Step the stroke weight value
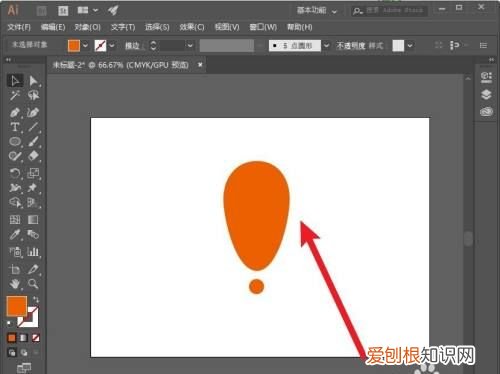 click(x=153, y=45)
